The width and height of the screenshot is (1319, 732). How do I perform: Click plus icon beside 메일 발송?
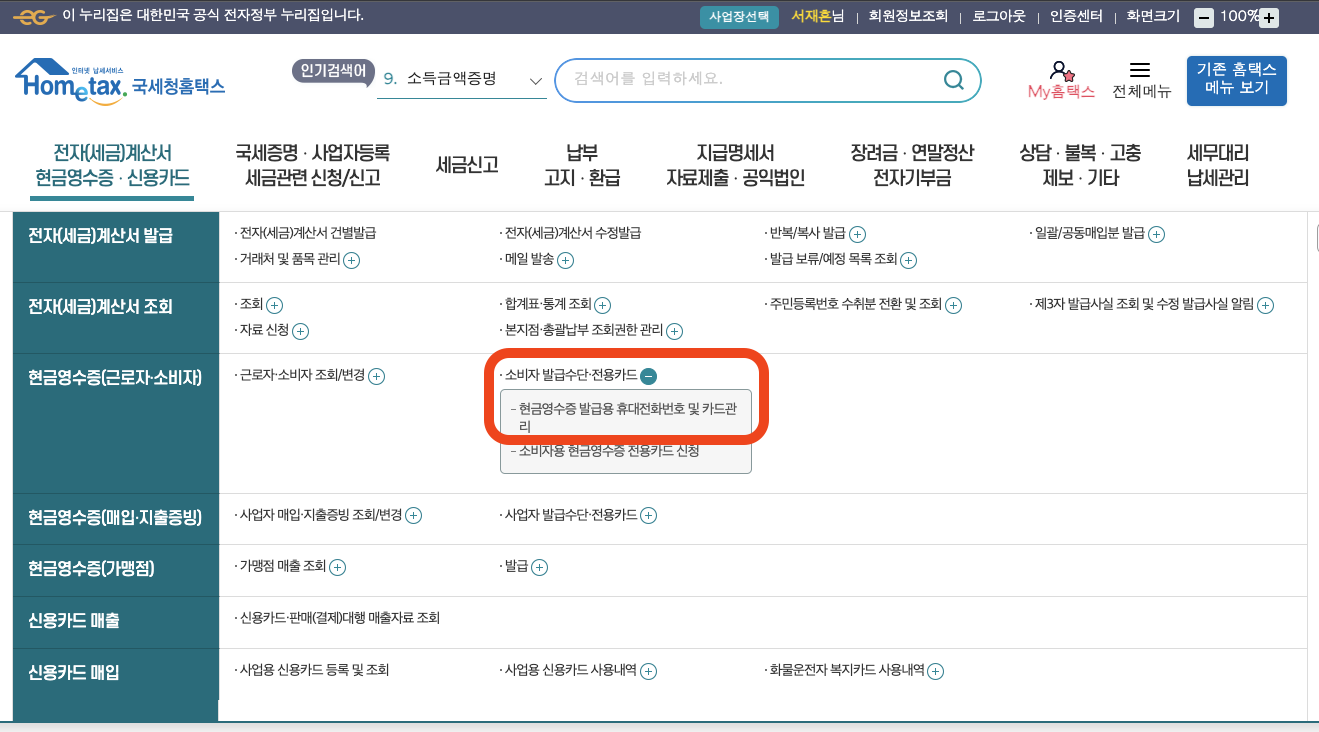[567, 260]
